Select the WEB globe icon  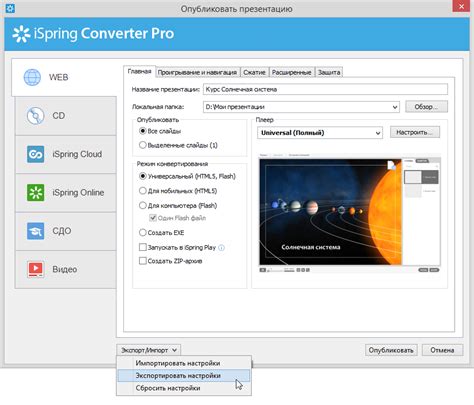(32, 77)
